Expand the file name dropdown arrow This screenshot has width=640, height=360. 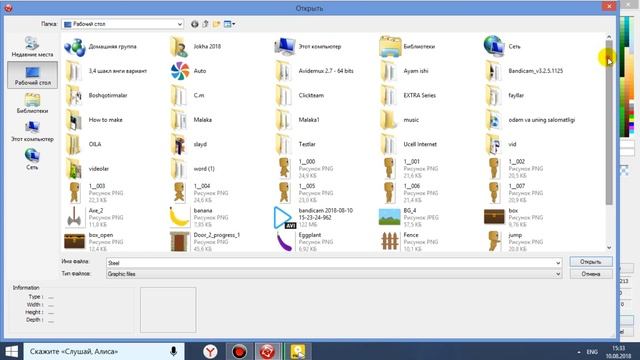coord(558,263)
